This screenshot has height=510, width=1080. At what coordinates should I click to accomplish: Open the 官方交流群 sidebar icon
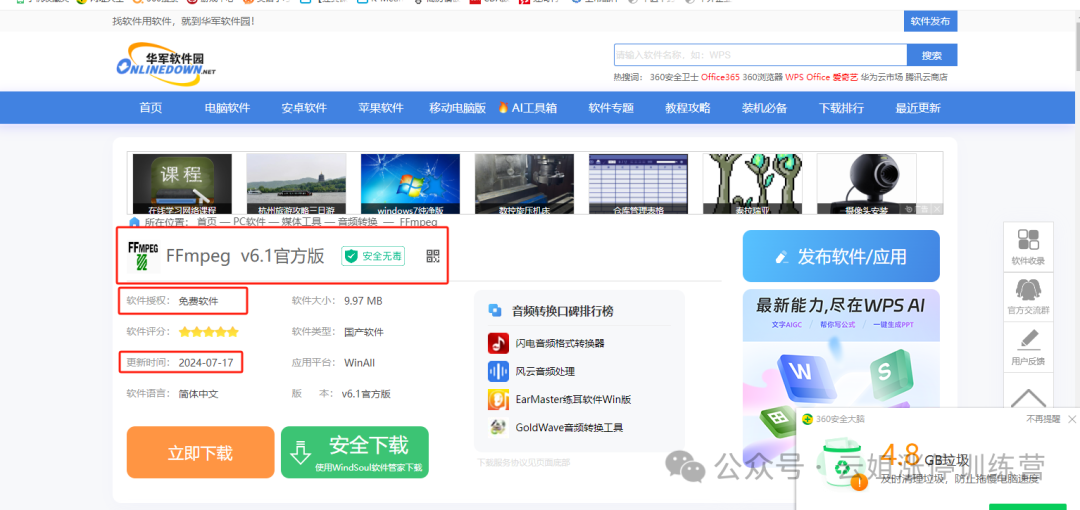pos(1028,297)
